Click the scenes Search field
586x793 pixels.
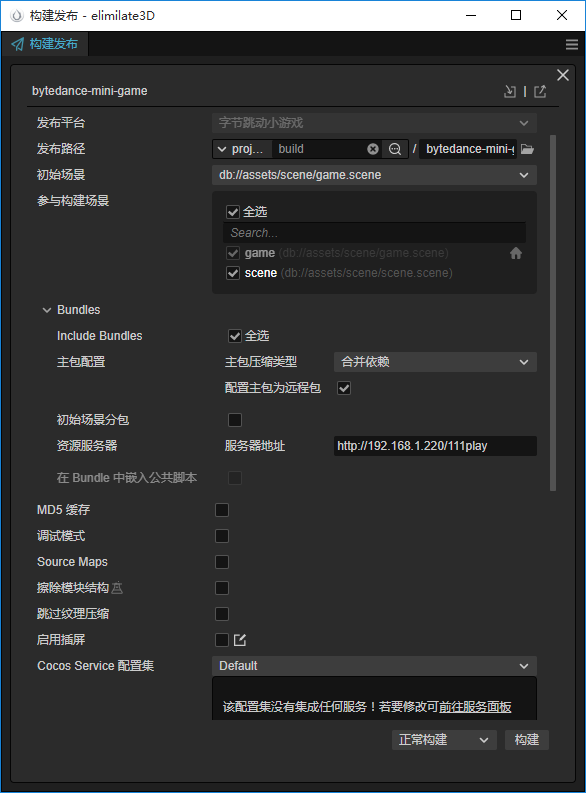click(x=374, y=233)
